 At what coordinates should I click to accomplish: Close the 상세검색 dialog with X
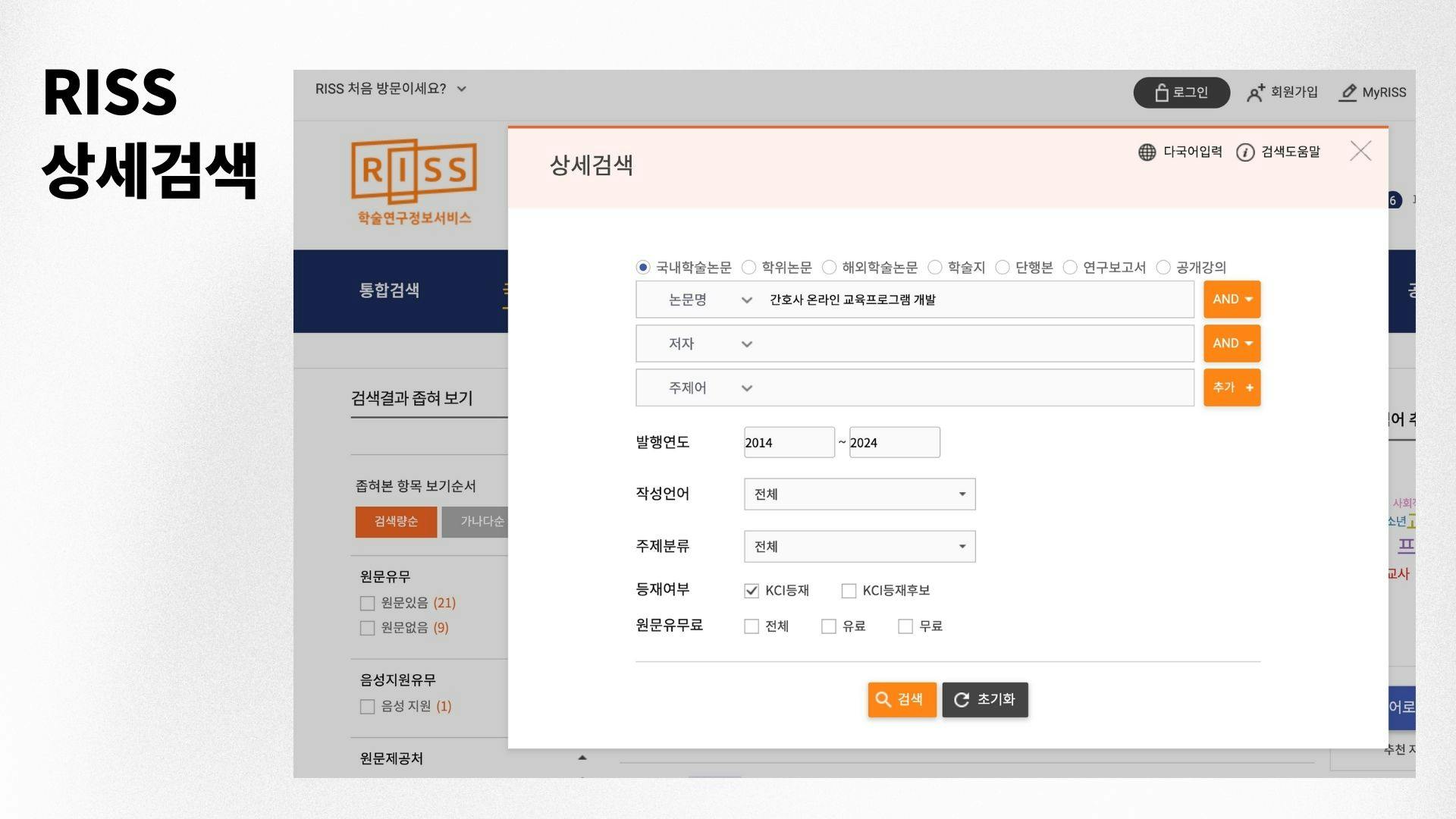click(1360, 151)
